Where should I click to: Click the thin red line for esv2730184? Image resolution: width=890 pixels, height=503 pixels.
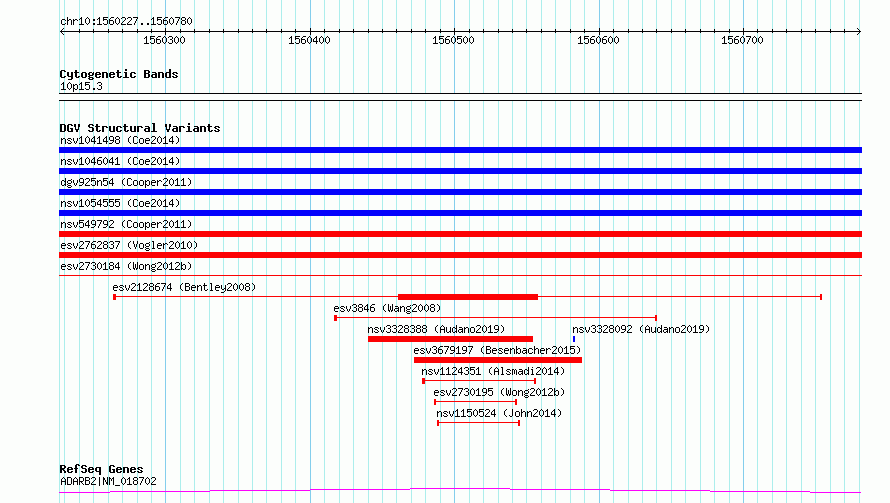click(460, 276)
